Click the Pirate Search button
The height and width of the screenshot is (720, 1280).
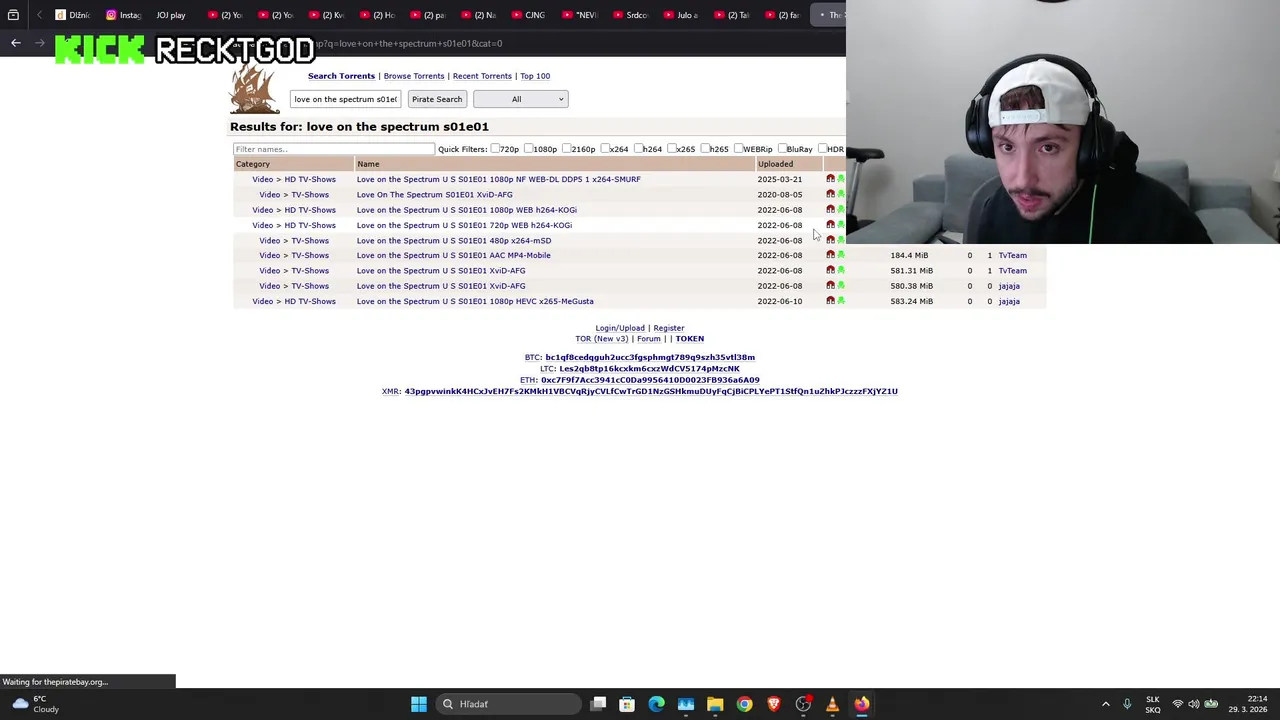pyautogui.click(x=437, y=99)
